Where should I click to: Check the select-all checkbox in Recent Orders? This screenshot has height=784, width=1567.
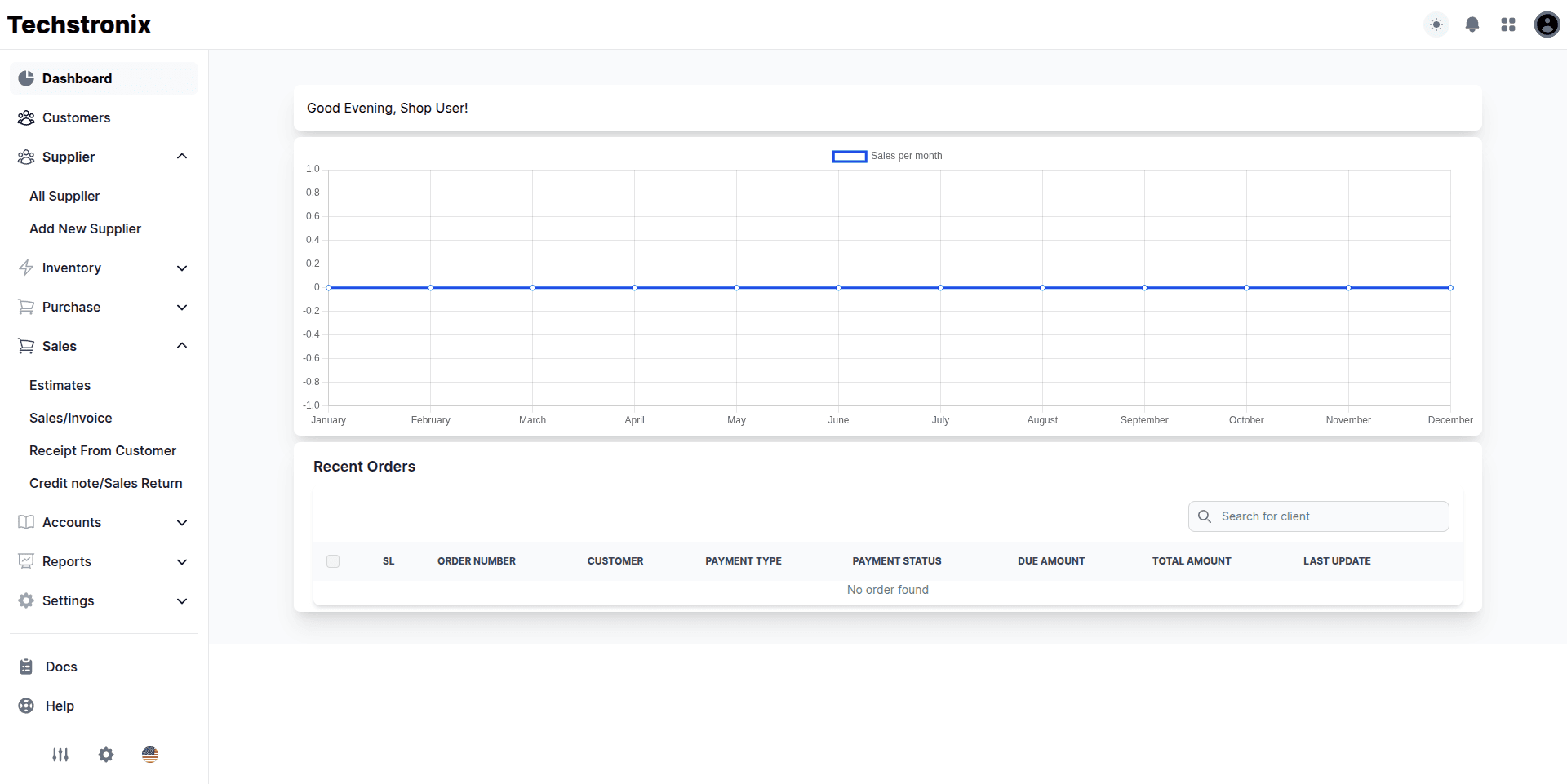point(333,561)
